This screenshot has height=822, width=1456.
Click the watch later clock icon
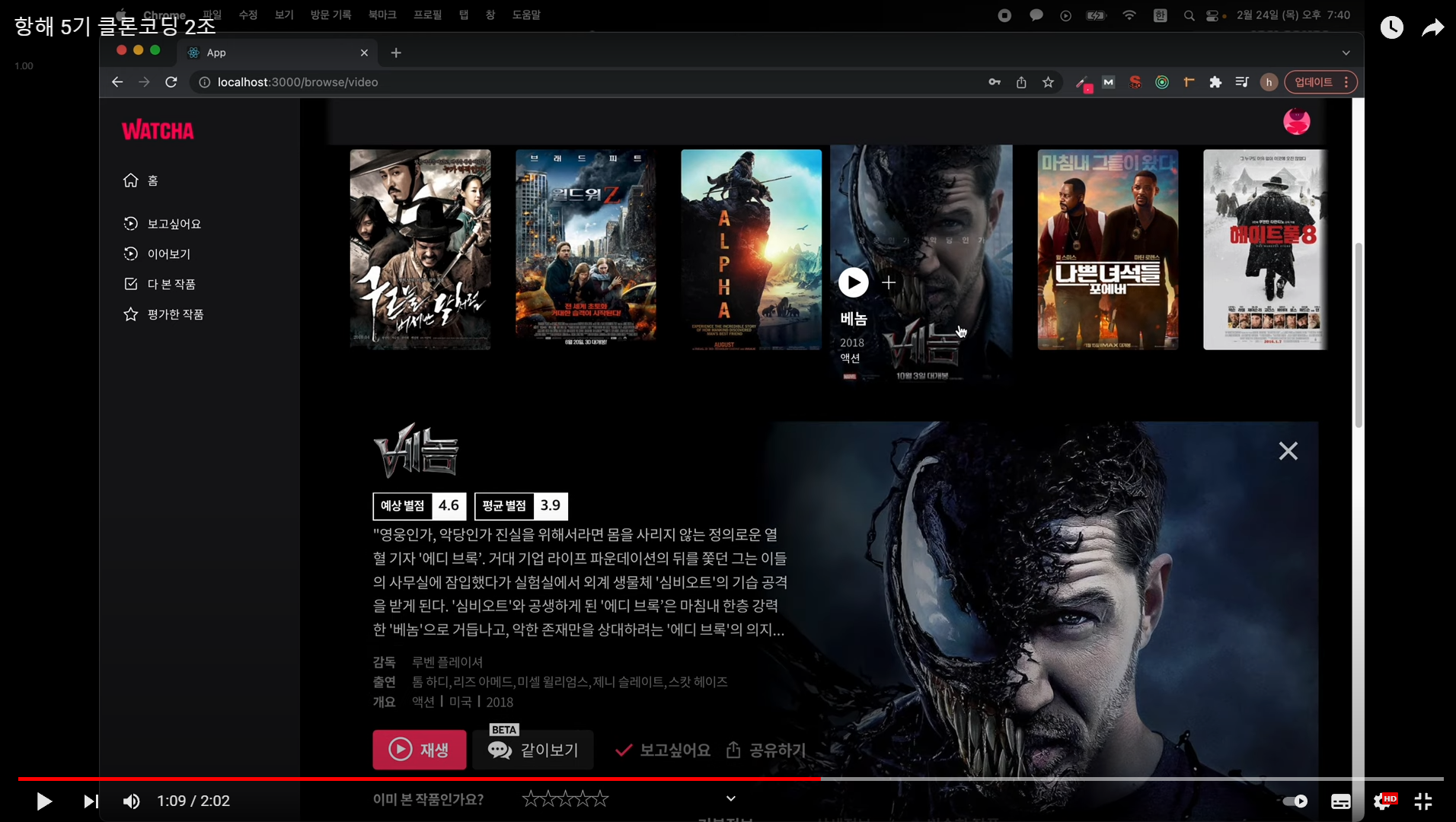1392,27
